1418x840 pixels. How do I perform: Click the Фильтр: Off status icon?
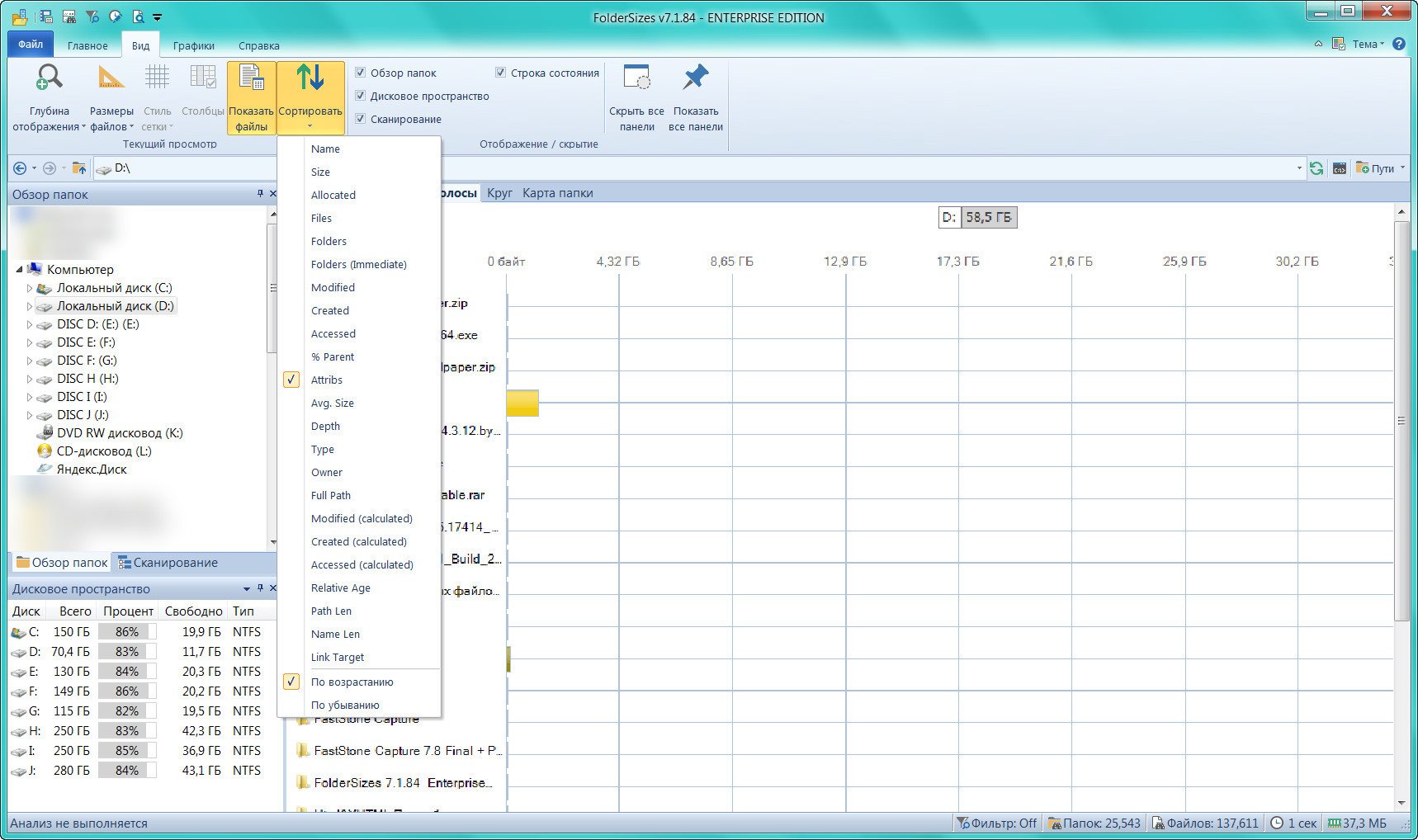tap(962, 823)
